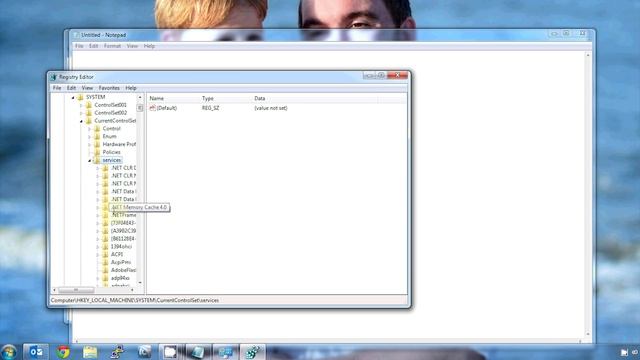Click the ACPI folder icon
The height and width of the screenshot is (360, 640).
(x=105, y=254)
